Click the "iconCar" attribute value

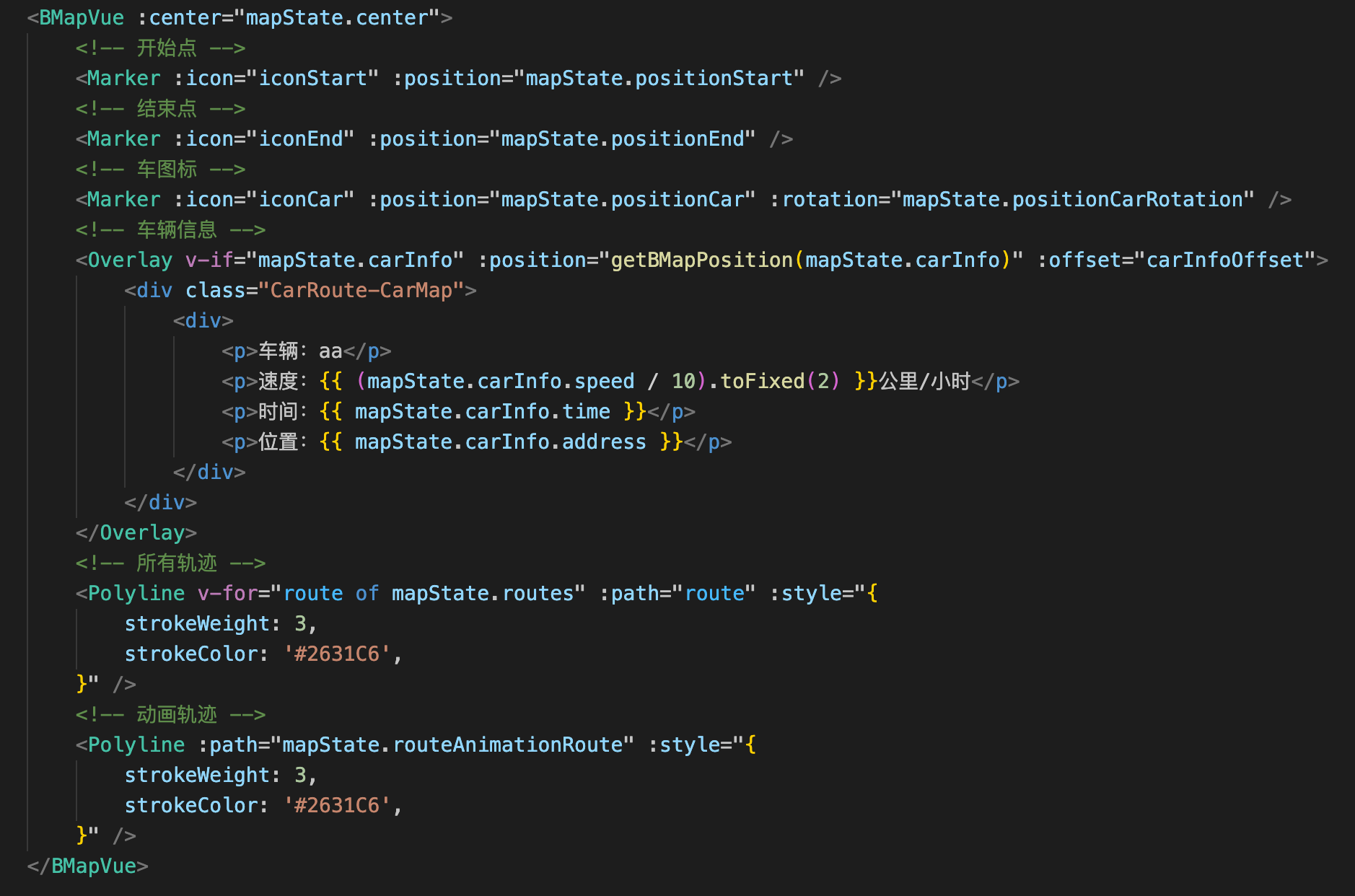301,199
